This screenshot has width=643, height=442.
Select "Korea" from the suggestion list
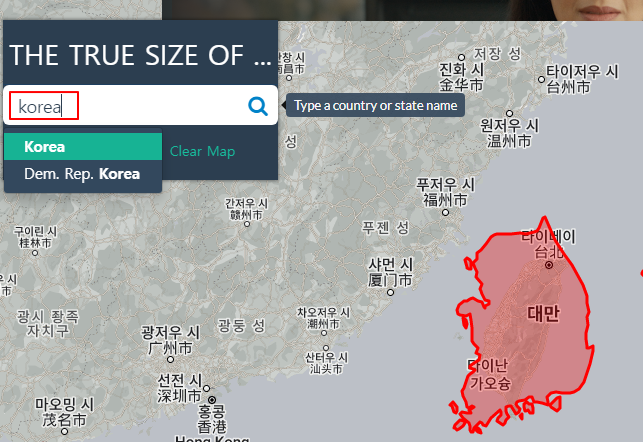pyautogui.click(x=83, y=147)
